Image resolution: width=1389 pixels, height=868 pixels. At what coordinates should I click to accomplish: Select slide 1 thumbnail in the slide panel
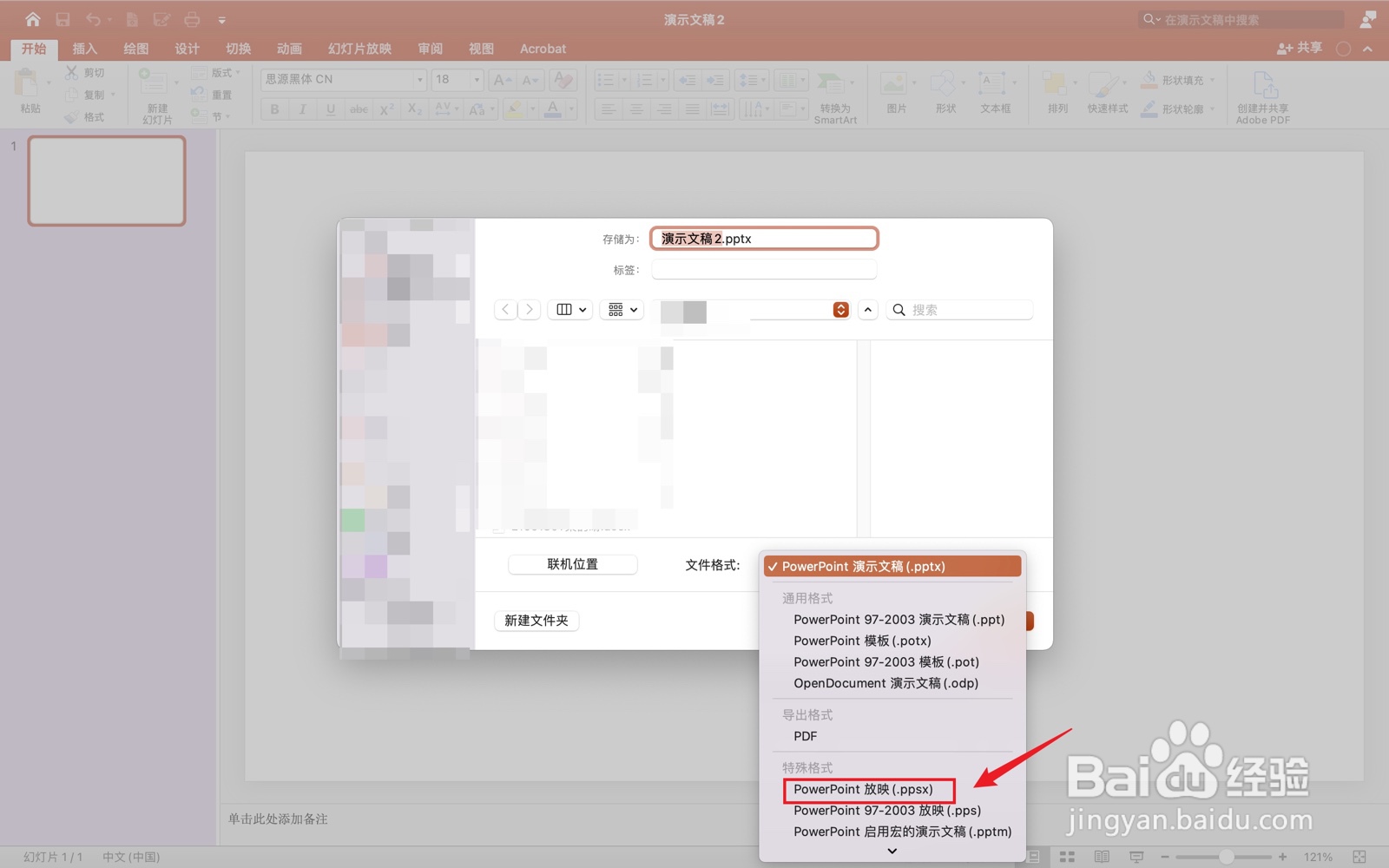coord(107,181)
